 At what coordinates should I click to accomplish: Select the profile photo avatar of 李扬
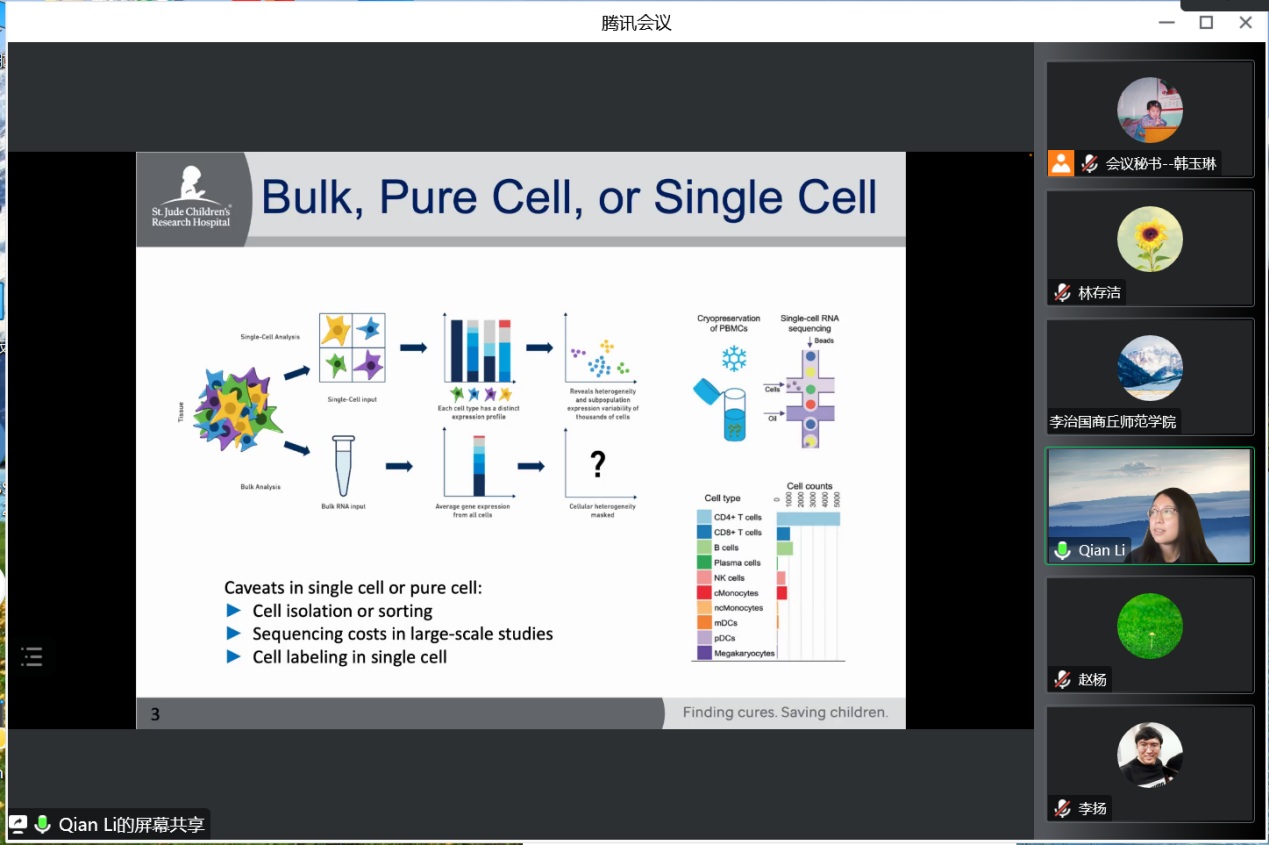coord(1149,755)
